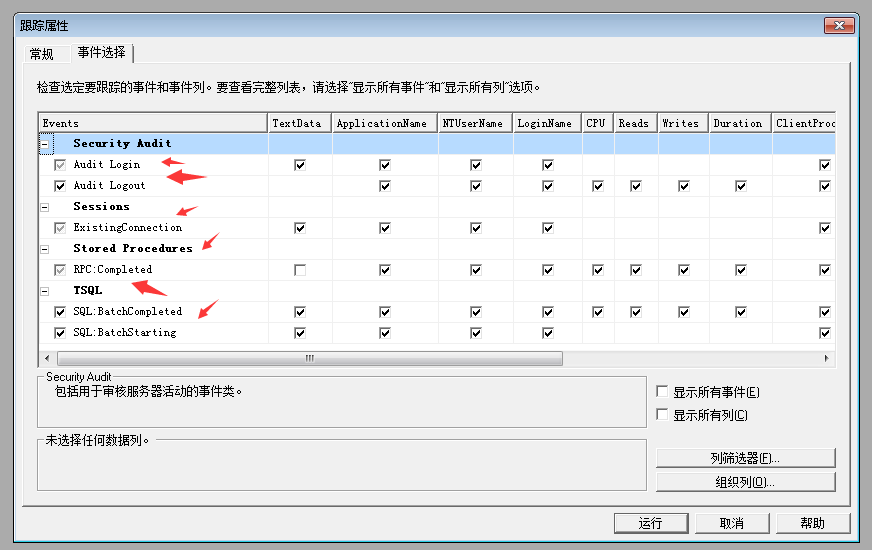Screen dimensions: 872x550
Task: Click the Duration column header
Action: [x=738, y=123]
